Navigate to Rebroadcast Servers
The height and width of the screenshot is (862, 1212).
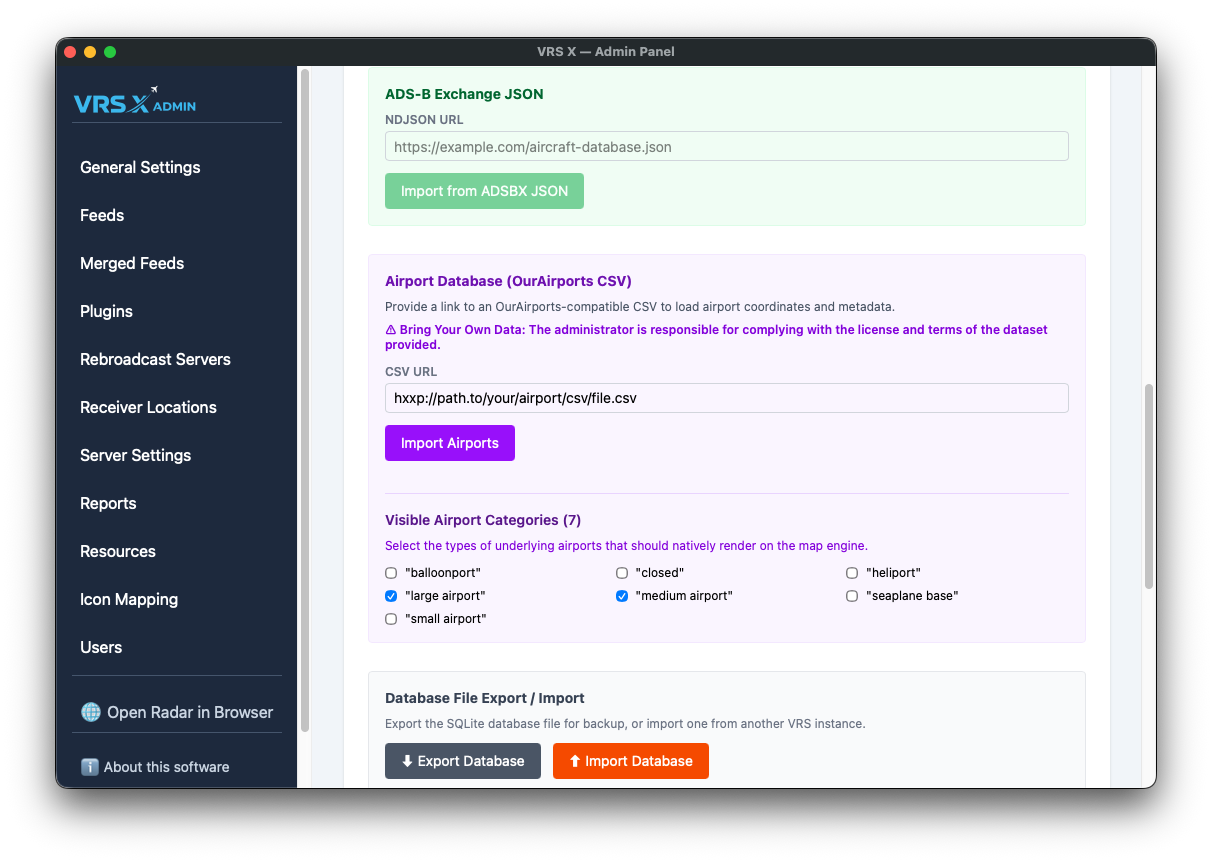click(155, 359)
